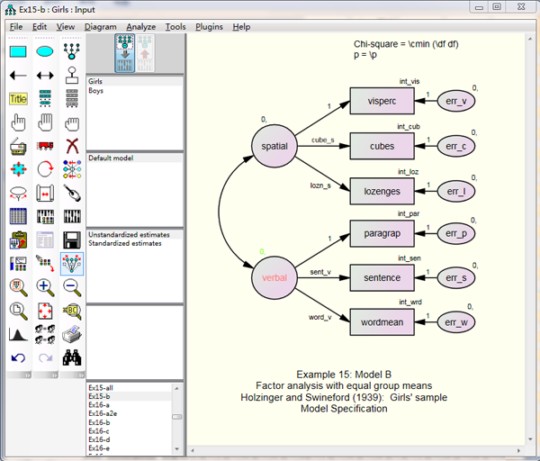Viewport: 540px width, 461px height.
Task: Choose the single-headed path arrow tool
Action: click(18, 75)
